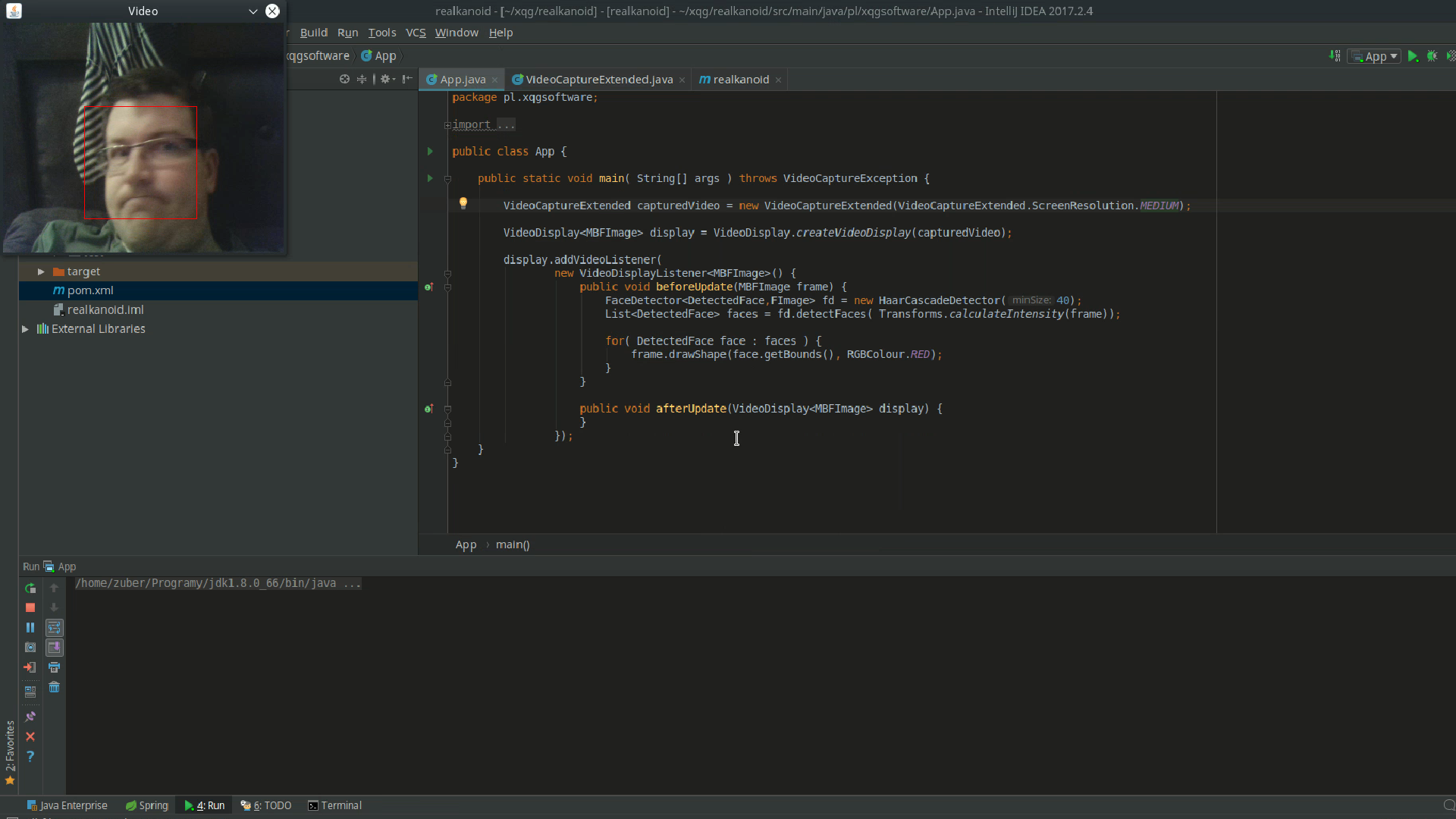Open the Terminal tool window

(334, 805)
